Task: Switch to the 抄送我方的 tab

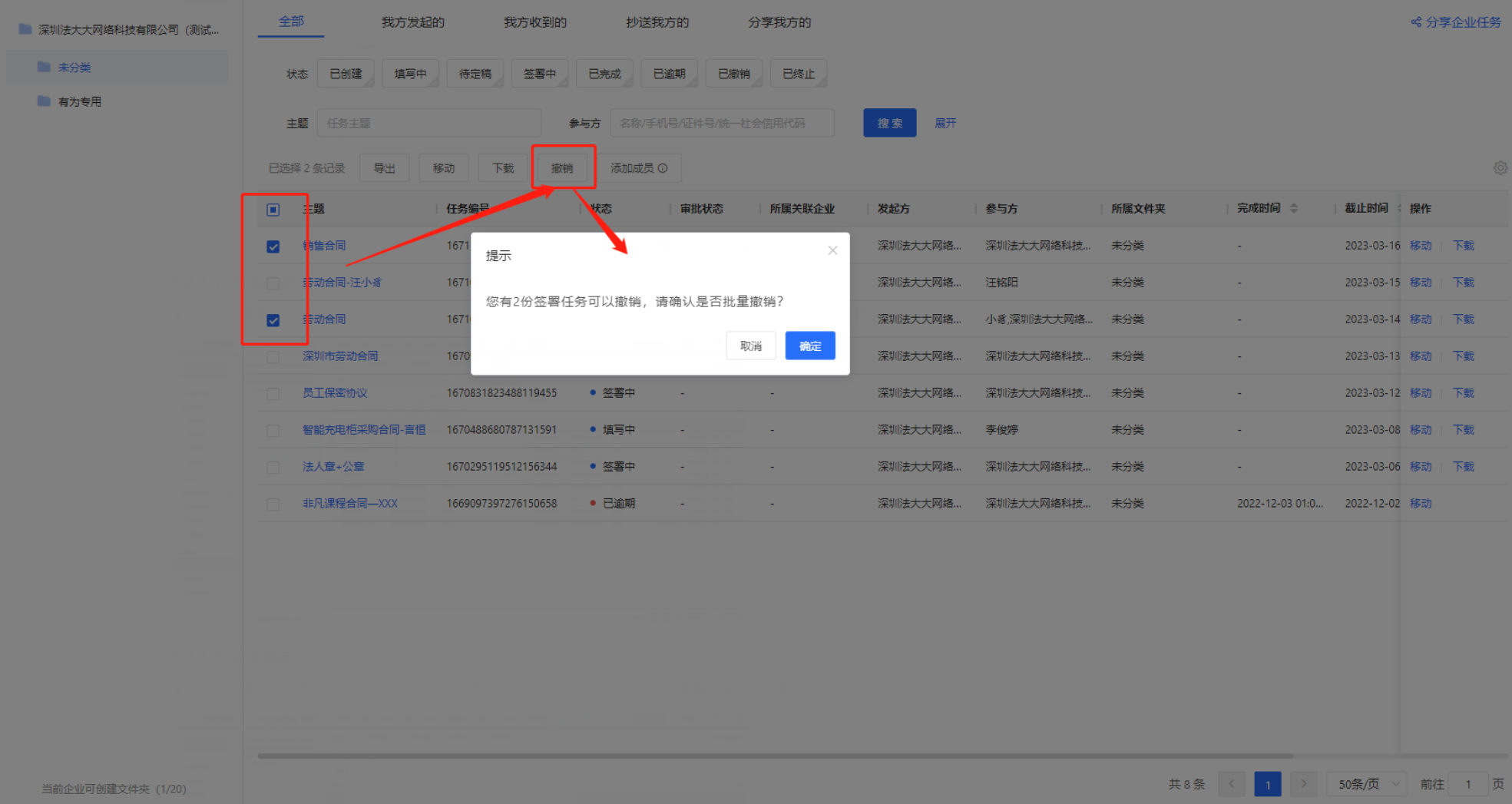Action: tap(657, 22)
